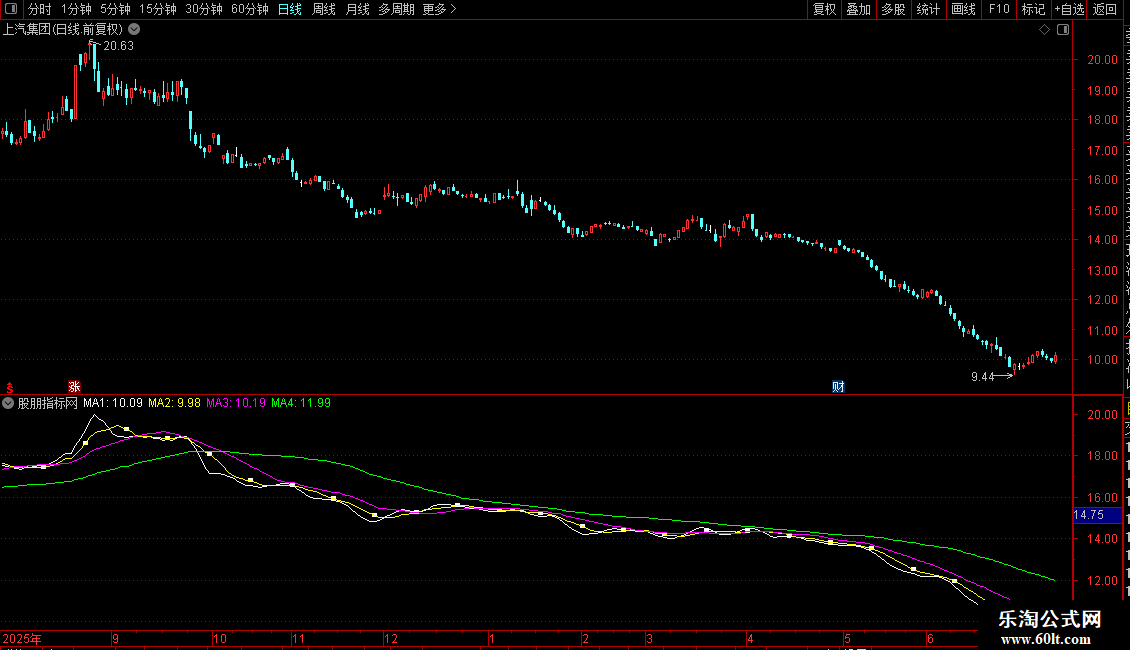Switch to 月线 monthly chart
This screenshot has height=650, width=1130.
(357, 9)
